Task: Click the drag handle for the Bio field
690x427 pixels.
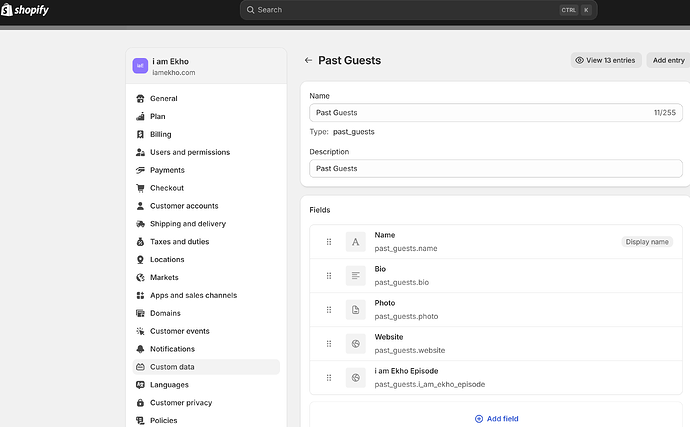Action: click(x=328, y=275)
